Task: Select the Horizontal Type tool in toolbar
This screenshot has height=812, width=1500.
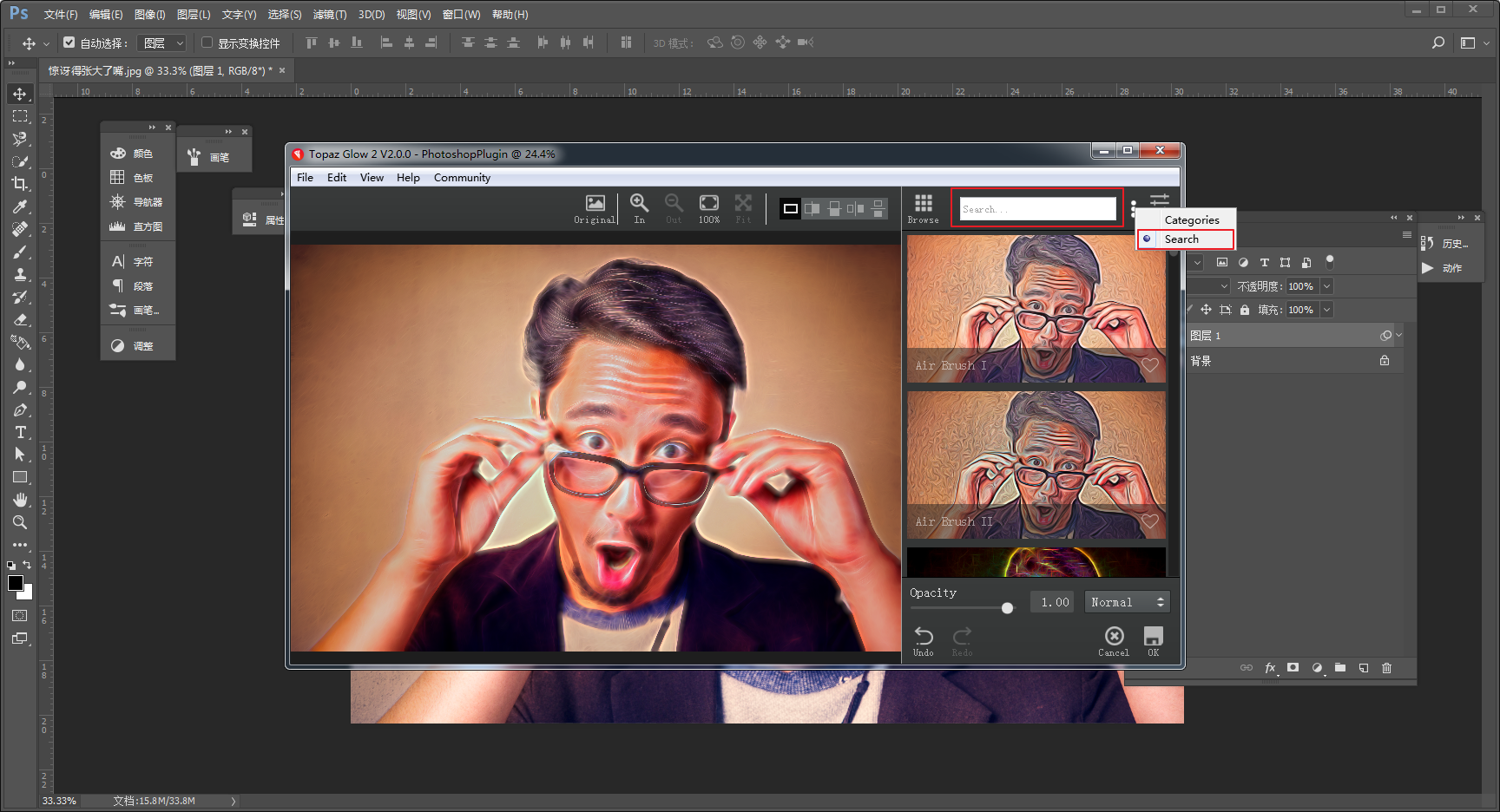Action: pos(20,432)
